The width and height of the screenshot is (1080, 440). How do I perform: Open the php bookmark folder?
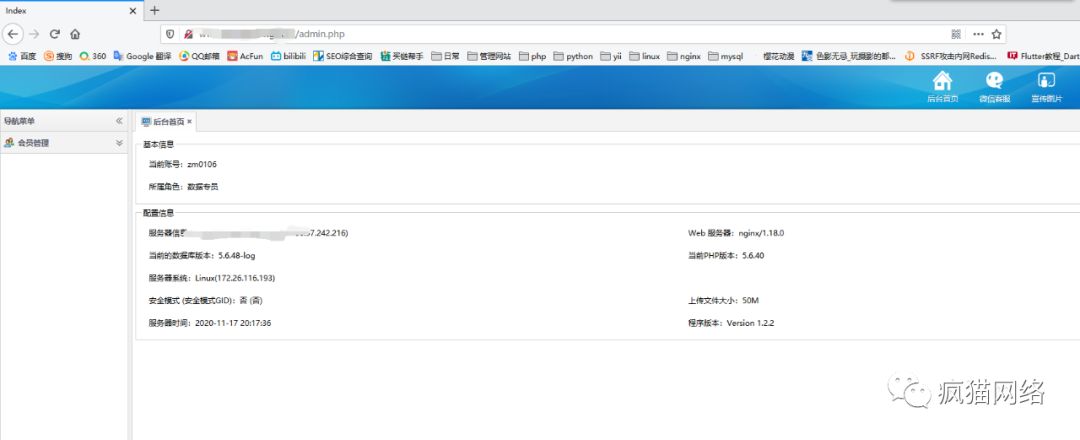tap(532, 56)
